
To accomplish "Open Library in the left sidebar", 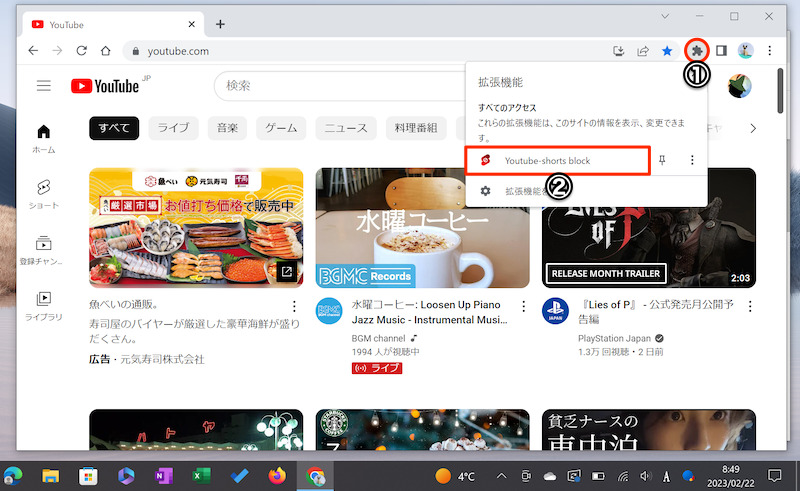I will 44,304.
